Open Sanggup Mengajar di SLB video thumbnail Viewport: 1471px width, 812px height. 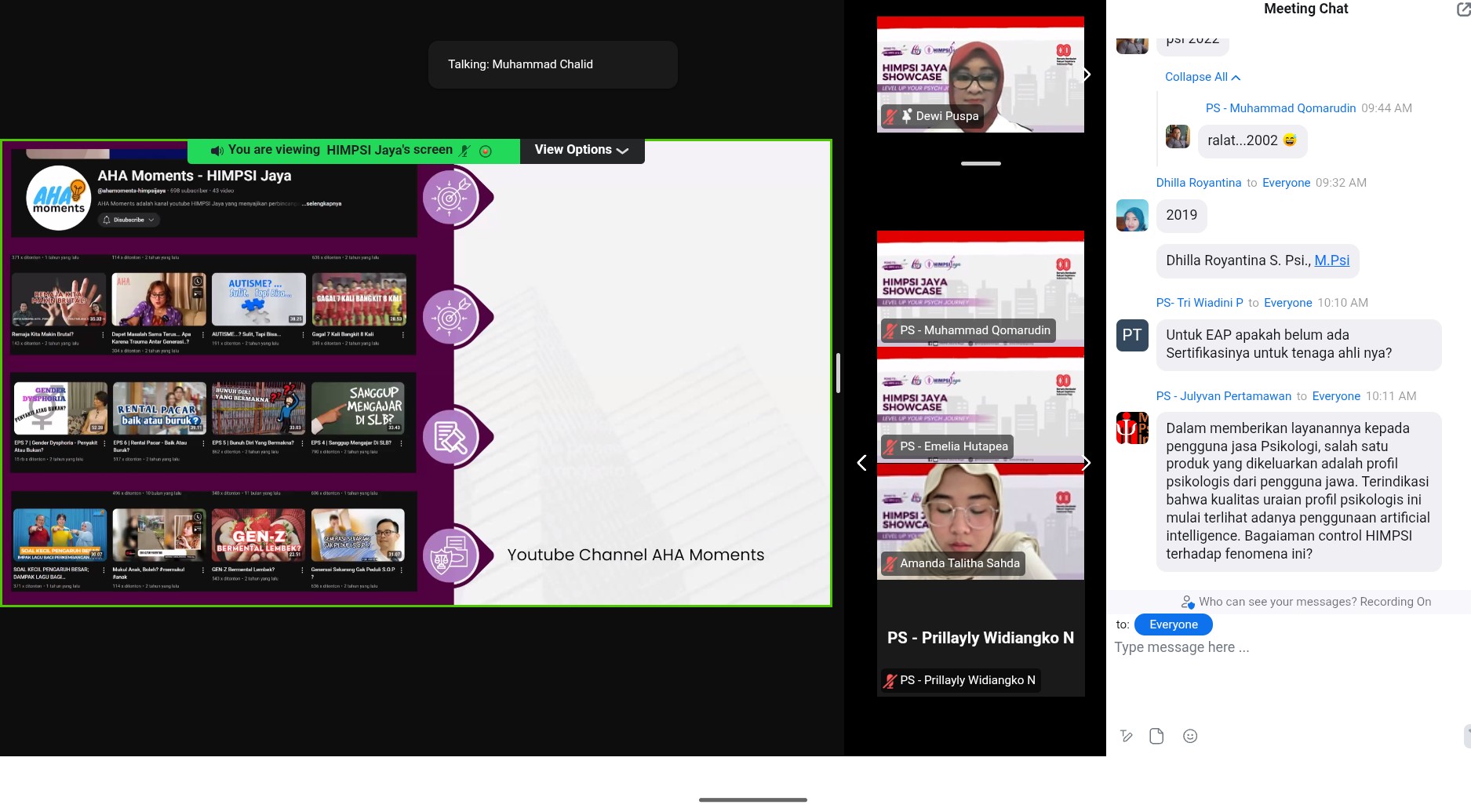point(359,408)
